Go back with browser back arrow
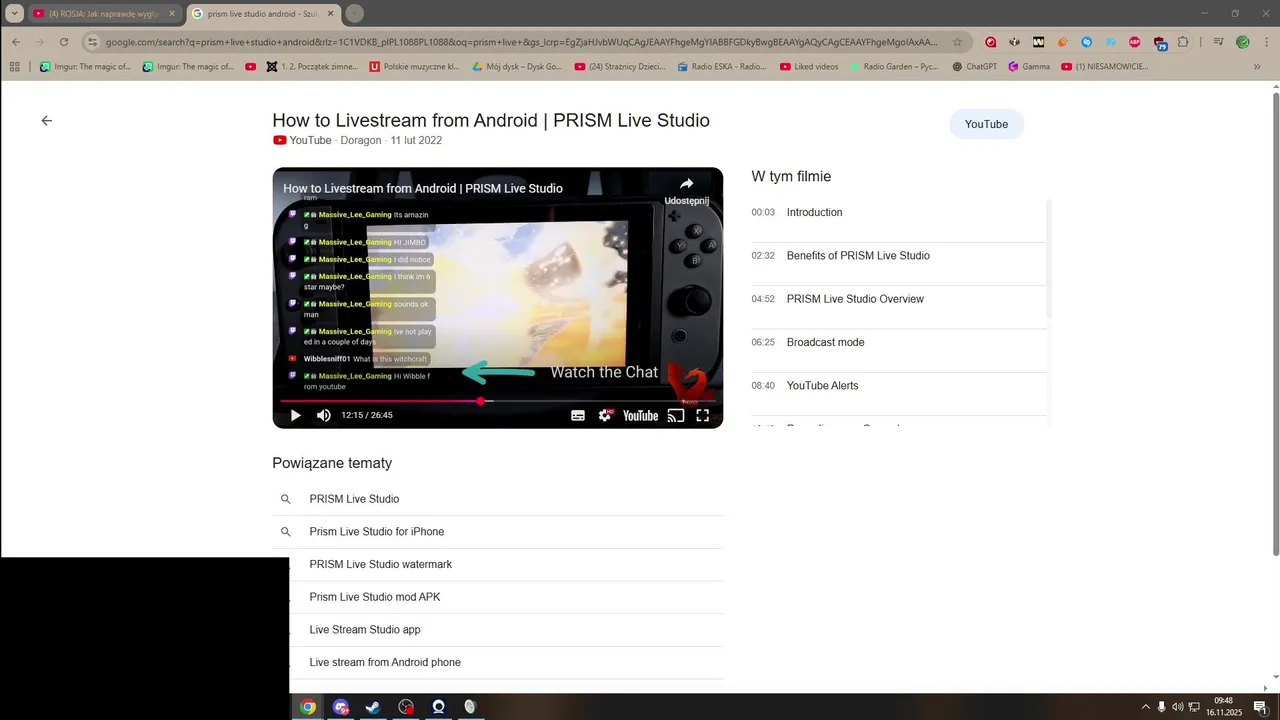Screen dimensions: 1280x720 pos(16,42)
